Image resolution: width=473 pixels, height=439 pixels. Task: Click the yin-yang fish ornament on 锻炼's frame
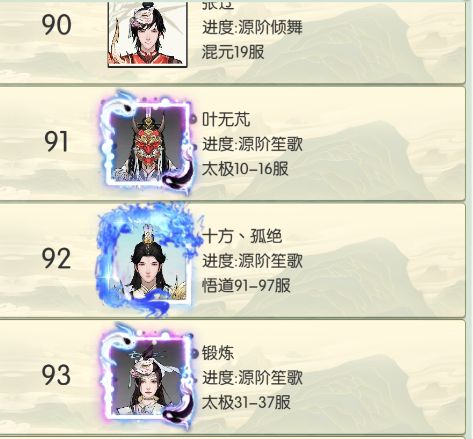179,409
